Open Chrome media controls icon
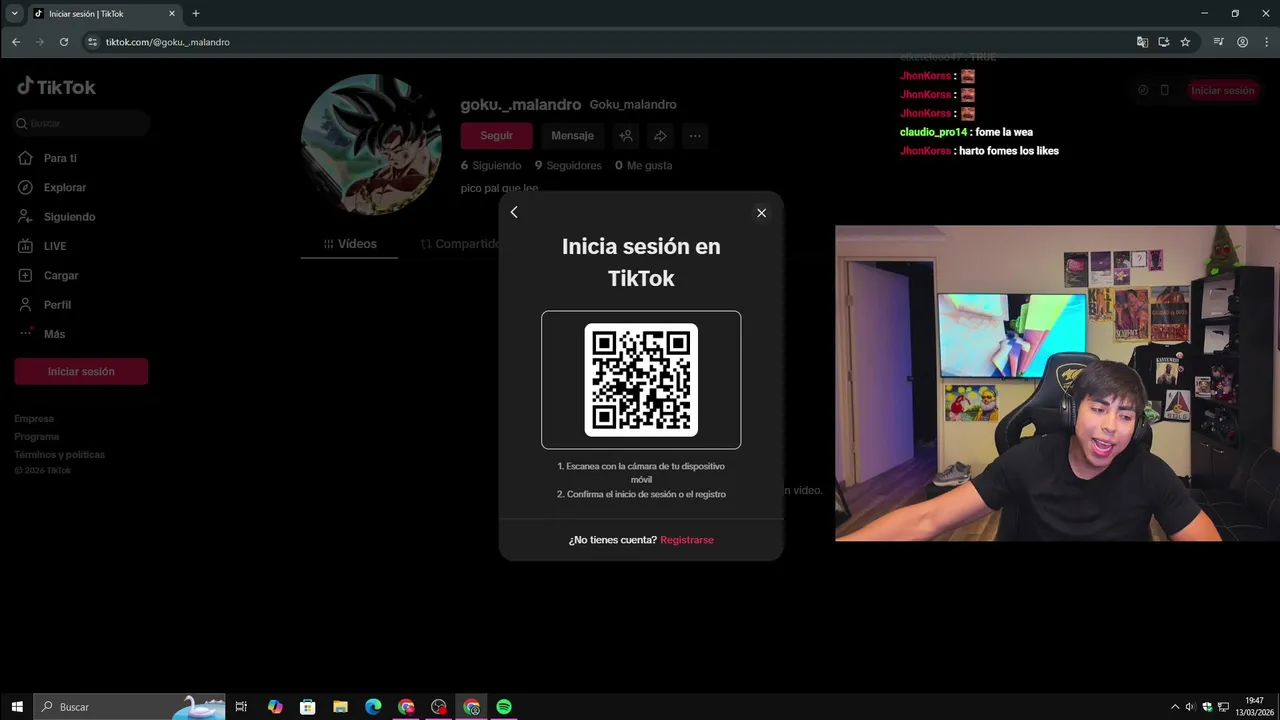 click(x=1218, y=42)
